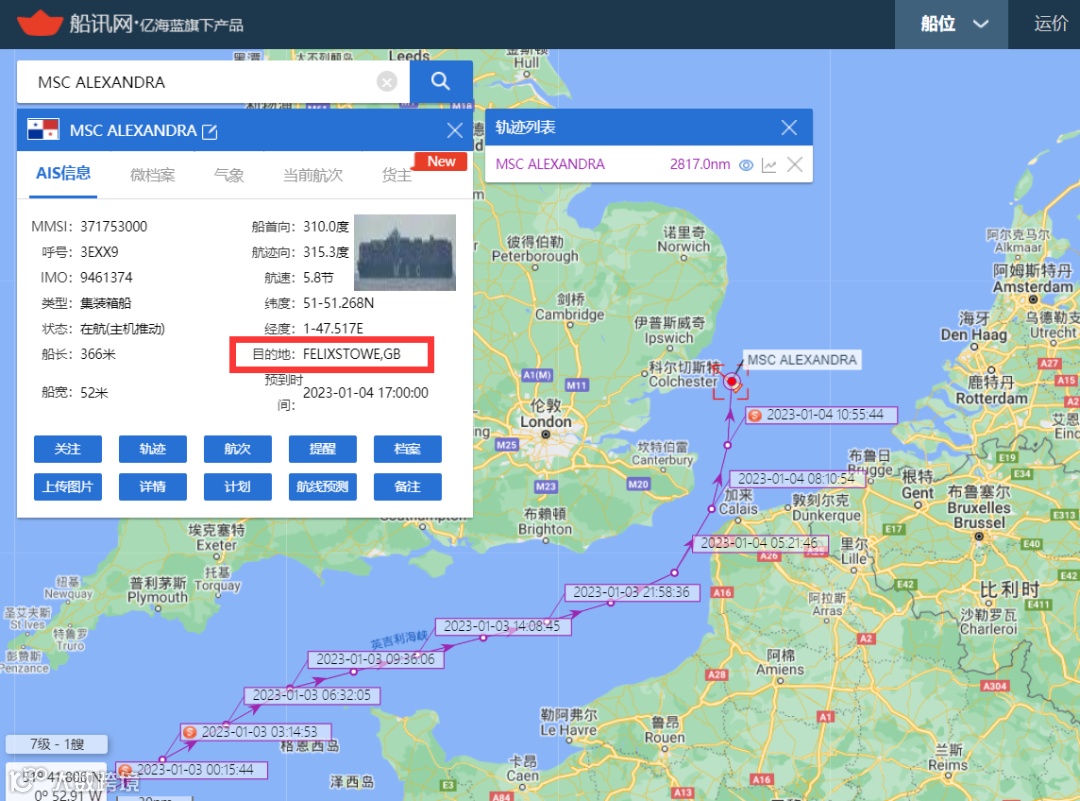Close the 轨迹列表 track list panel
Screen dimensions: 1080x801
(789, 127)
